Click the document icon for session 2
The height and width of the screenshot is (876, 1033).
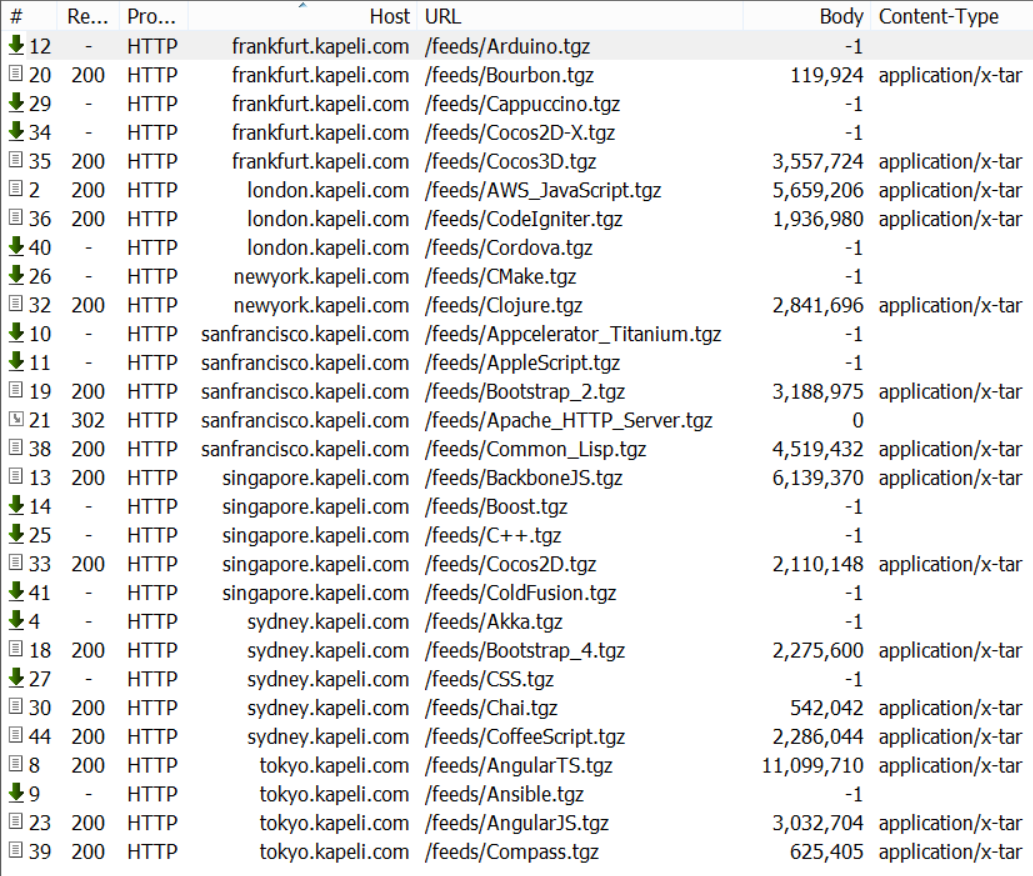pos(16,189)
